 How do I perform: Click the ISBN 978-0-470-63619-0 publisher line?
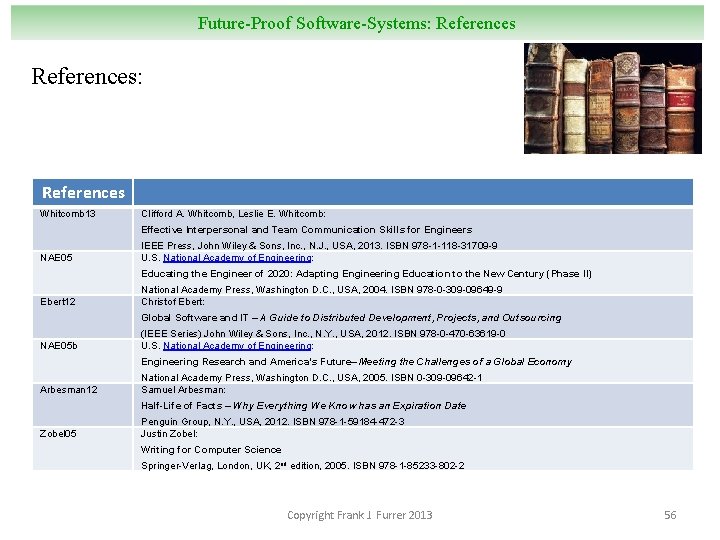(323, 334)
